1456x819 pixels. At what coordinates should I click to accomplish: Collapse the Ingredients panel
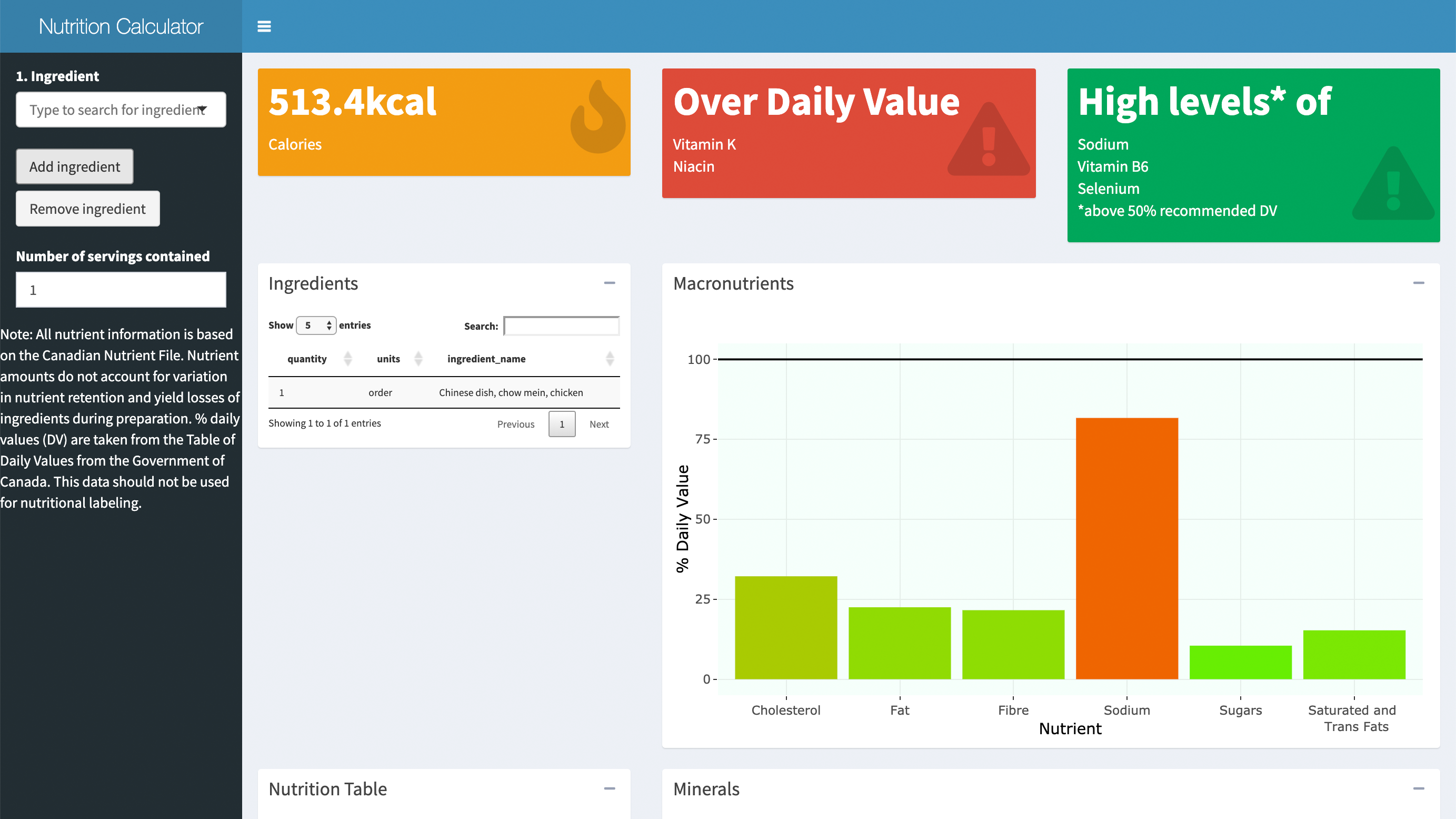610,283
